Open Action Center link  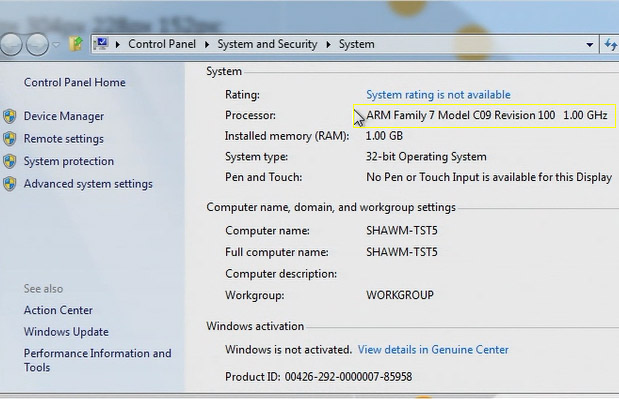click(58, 310)
